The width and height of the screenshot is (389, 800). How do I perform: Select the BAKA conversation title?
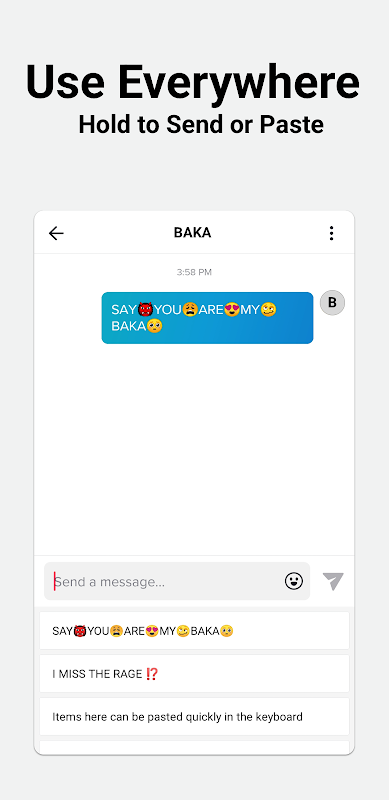192,233
